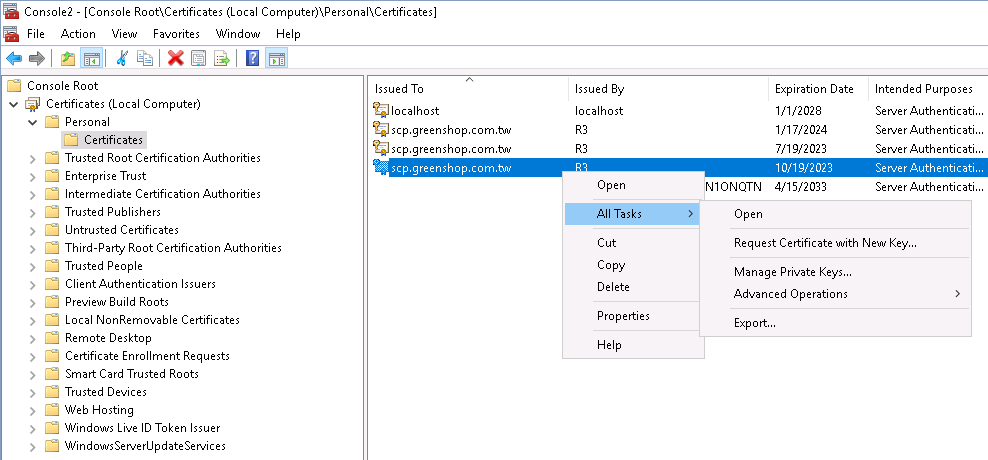
Task: Click the red Delete X toolbar icon
Action: [175, 59]
